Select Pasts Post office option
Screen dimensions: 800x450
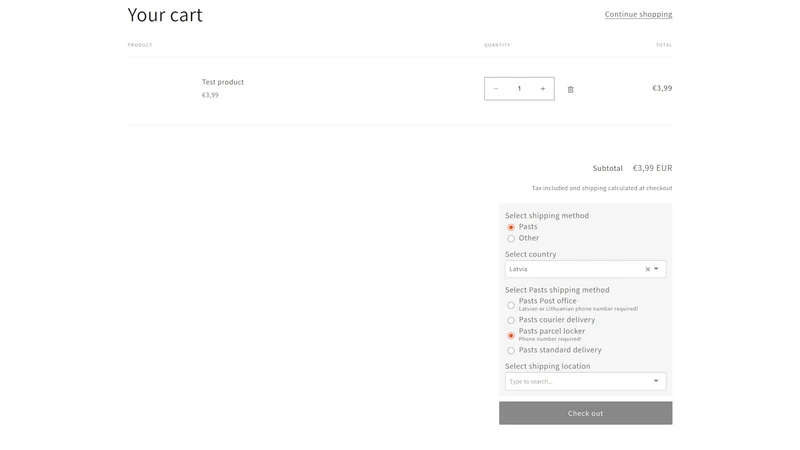pyautogui.click(x=511, y=305)
